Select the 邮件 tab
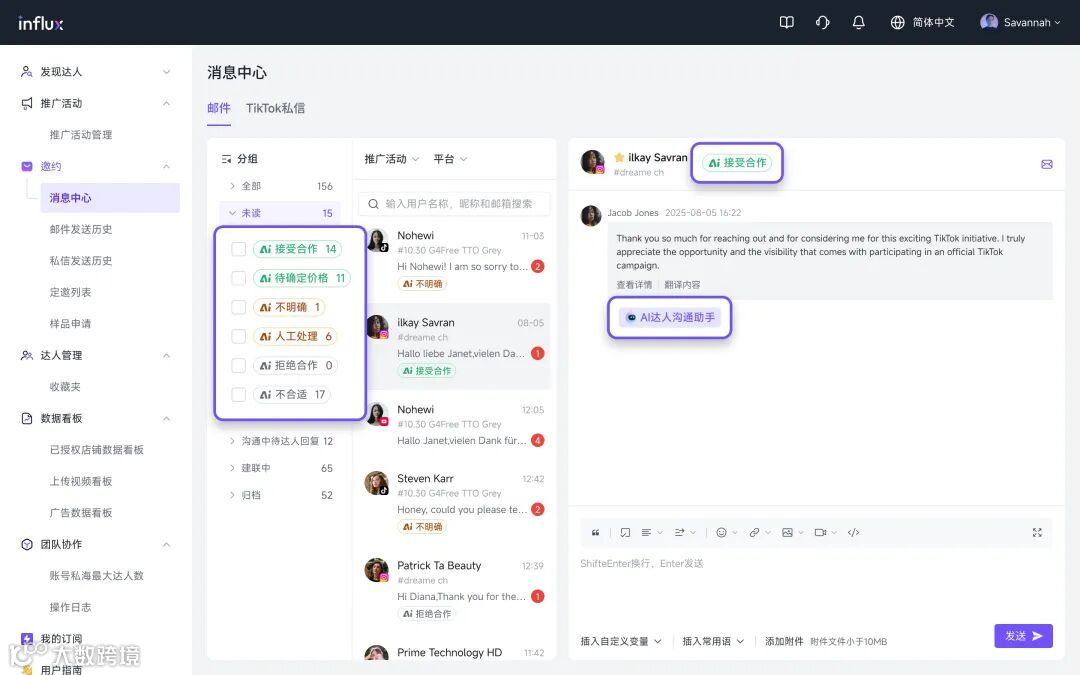 point(218,108)
